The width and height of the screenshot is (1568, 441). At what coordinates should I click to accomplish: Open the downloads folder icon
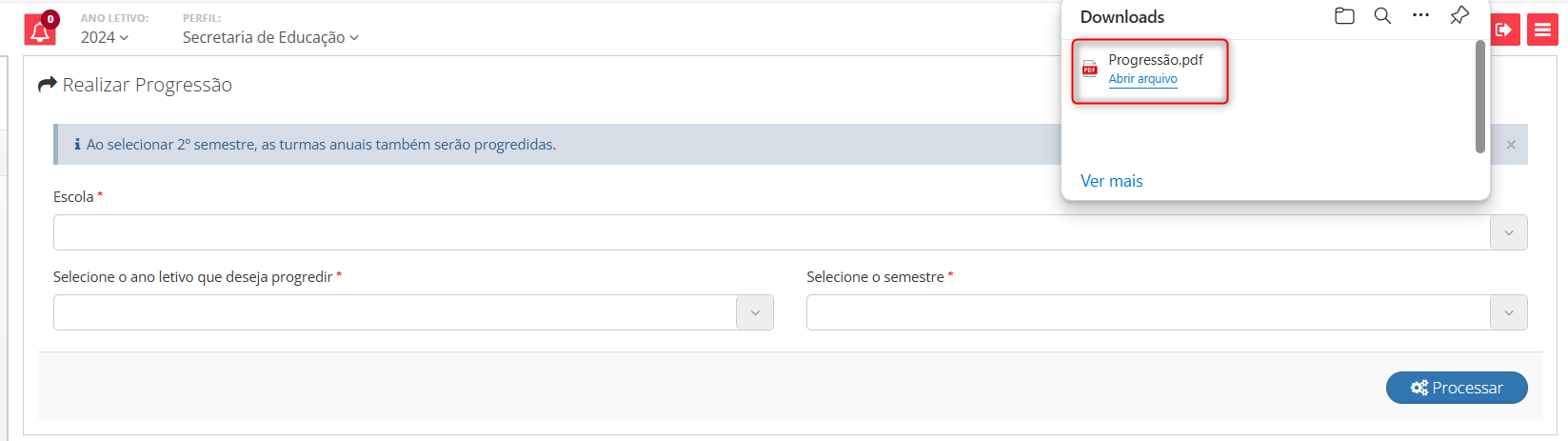pyautogui.click(x=1344, y=16)
